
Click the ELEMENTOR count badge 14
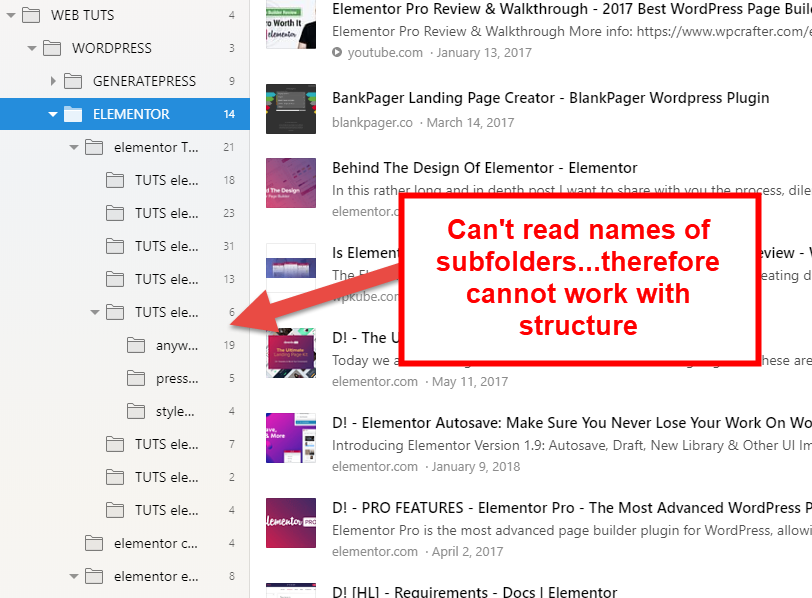click(229, 114)
